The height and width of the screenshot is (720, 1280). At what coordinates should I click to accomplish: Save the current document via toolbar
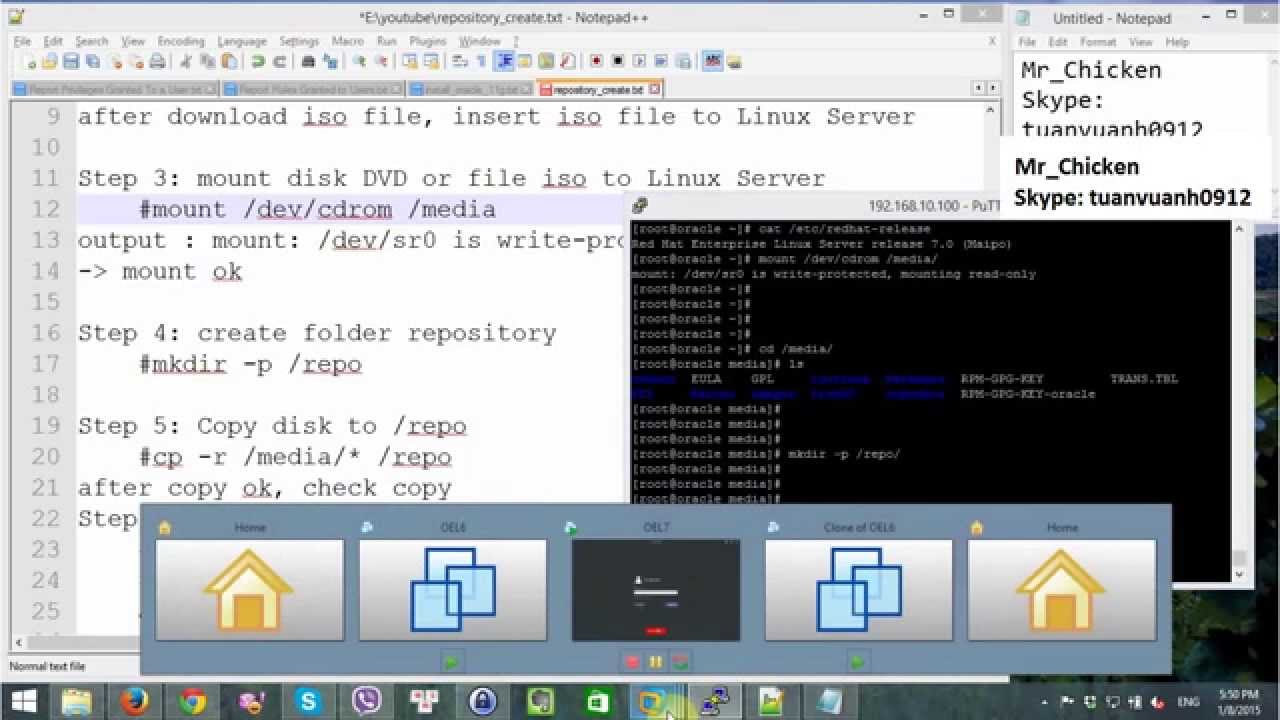[71, 61]
